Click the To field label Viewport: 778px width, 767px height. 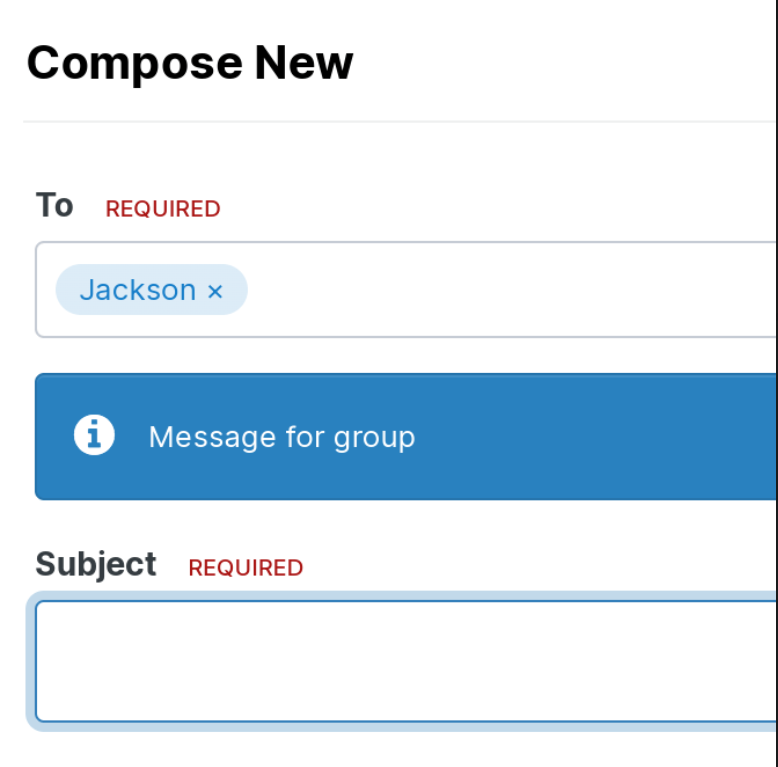click(x=55, y=205)
